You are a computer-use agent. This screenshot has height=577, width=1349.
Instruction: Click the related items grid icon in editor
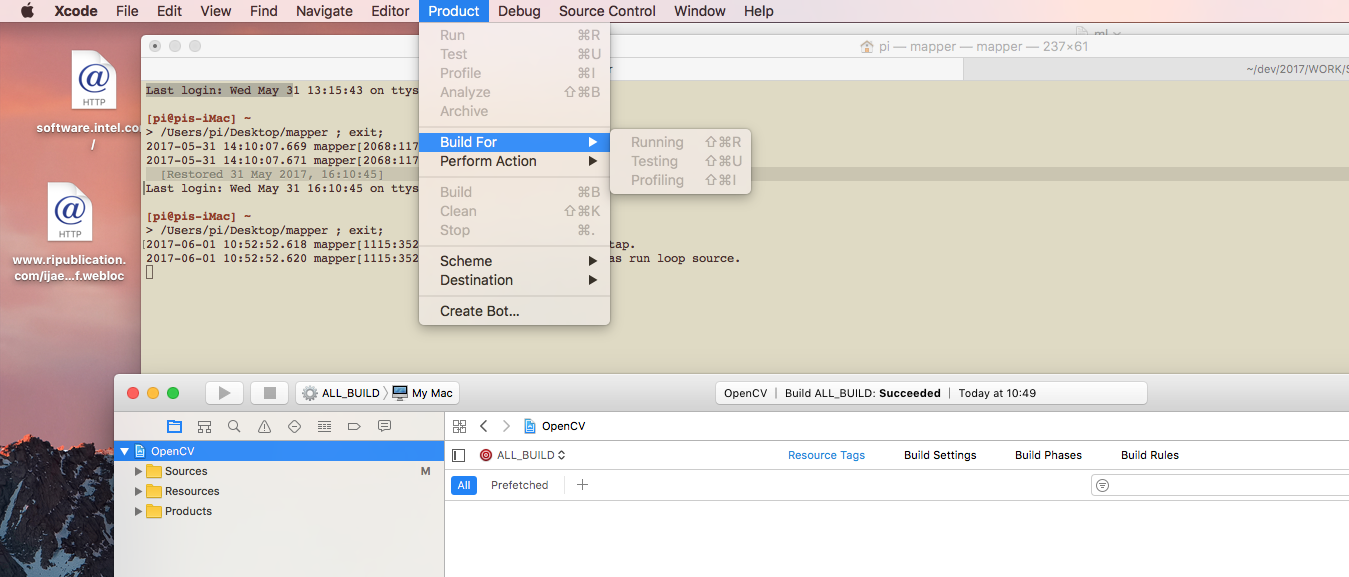click(x=460, y=426)
